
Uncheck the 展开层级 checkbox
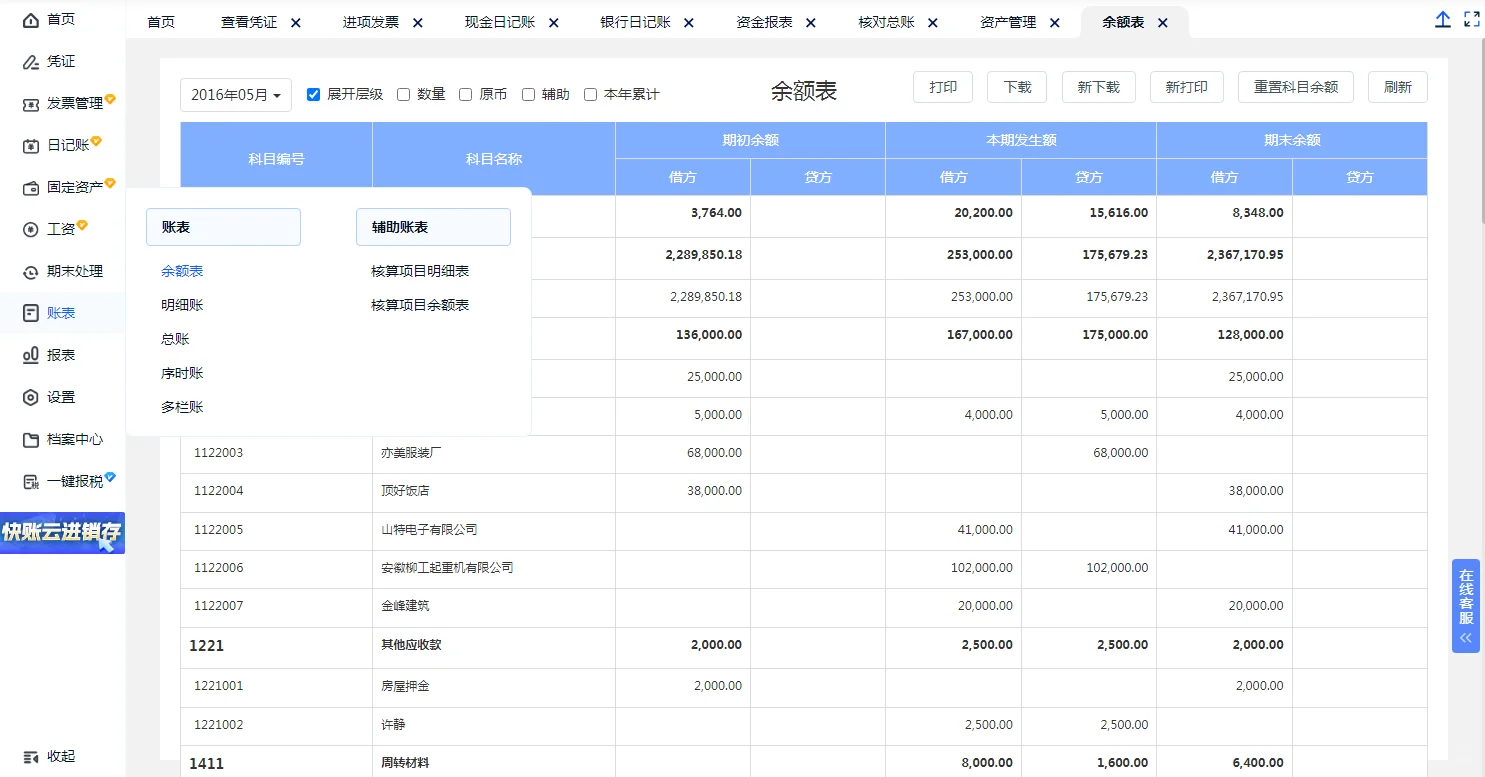tap(313, 95)
